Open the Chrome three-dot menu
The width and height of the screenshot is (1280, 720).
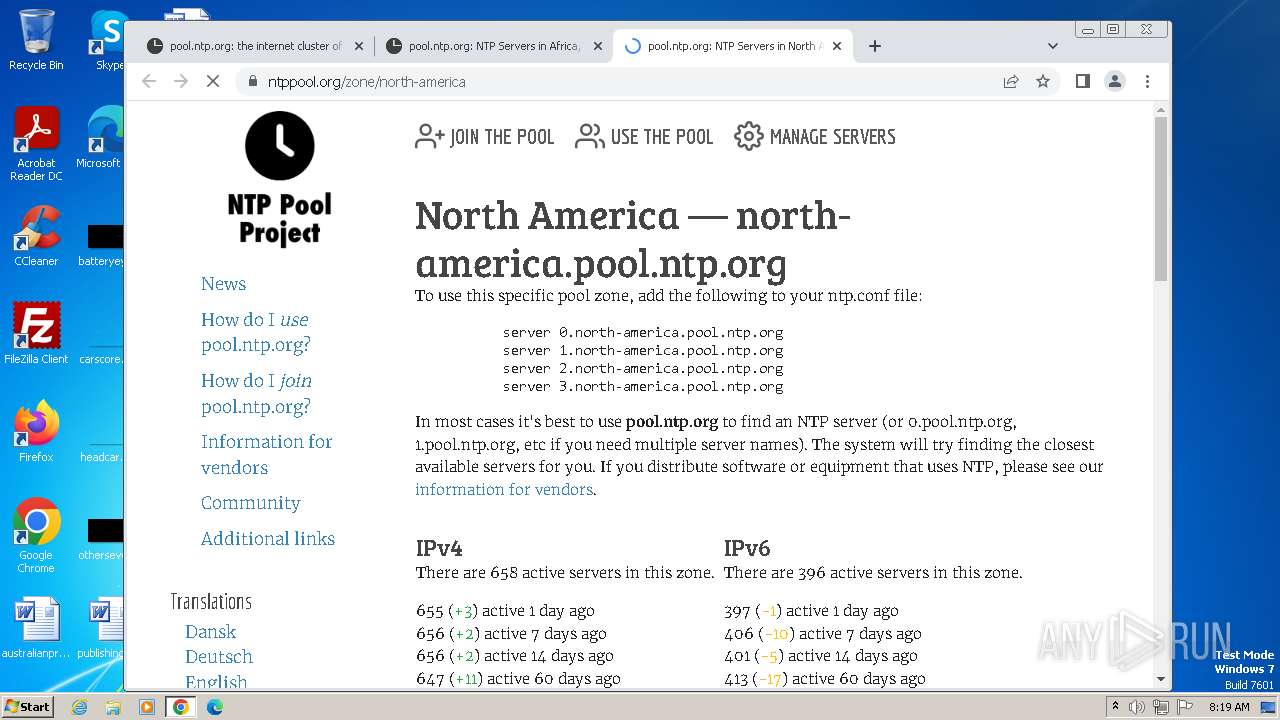tap(1147, 81)
